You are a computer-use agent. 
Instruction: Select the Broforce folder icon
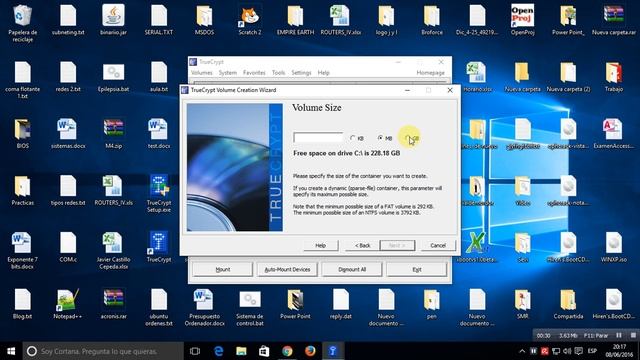click(432, 20)
